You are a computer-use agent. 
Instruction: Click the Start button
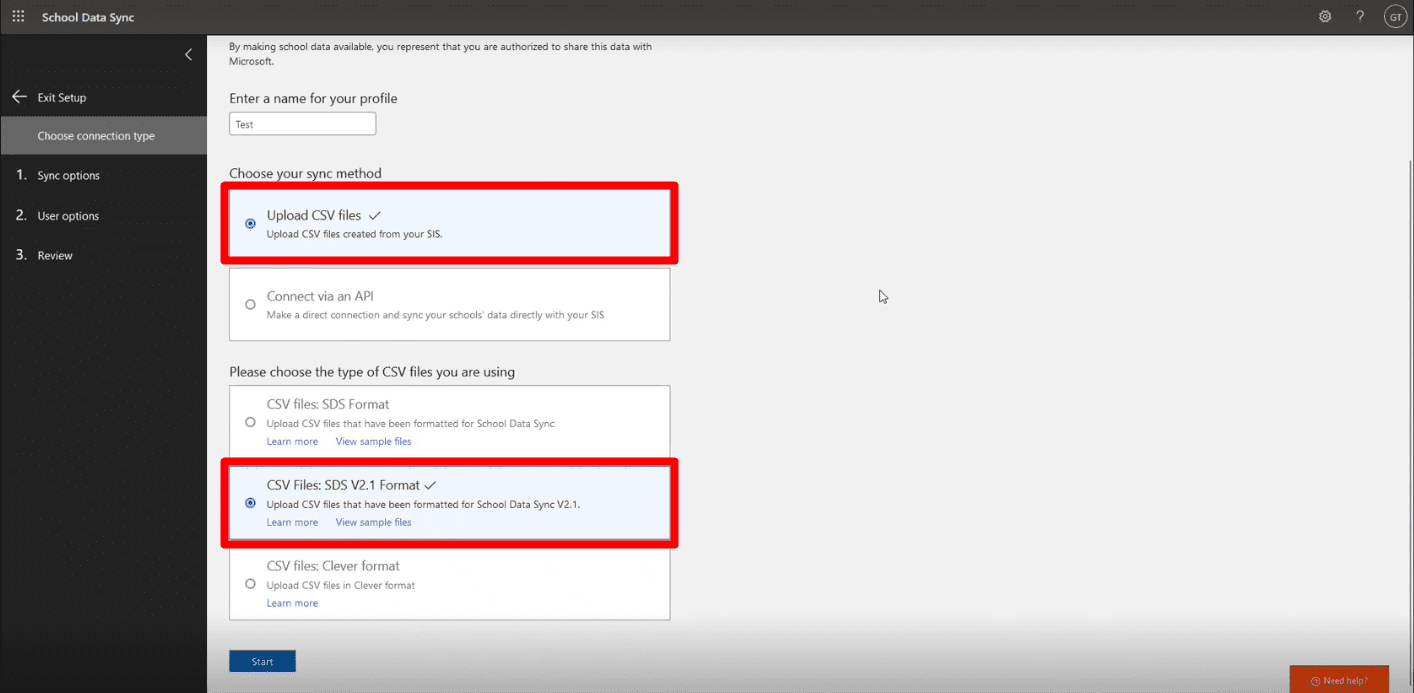point(262,662)
